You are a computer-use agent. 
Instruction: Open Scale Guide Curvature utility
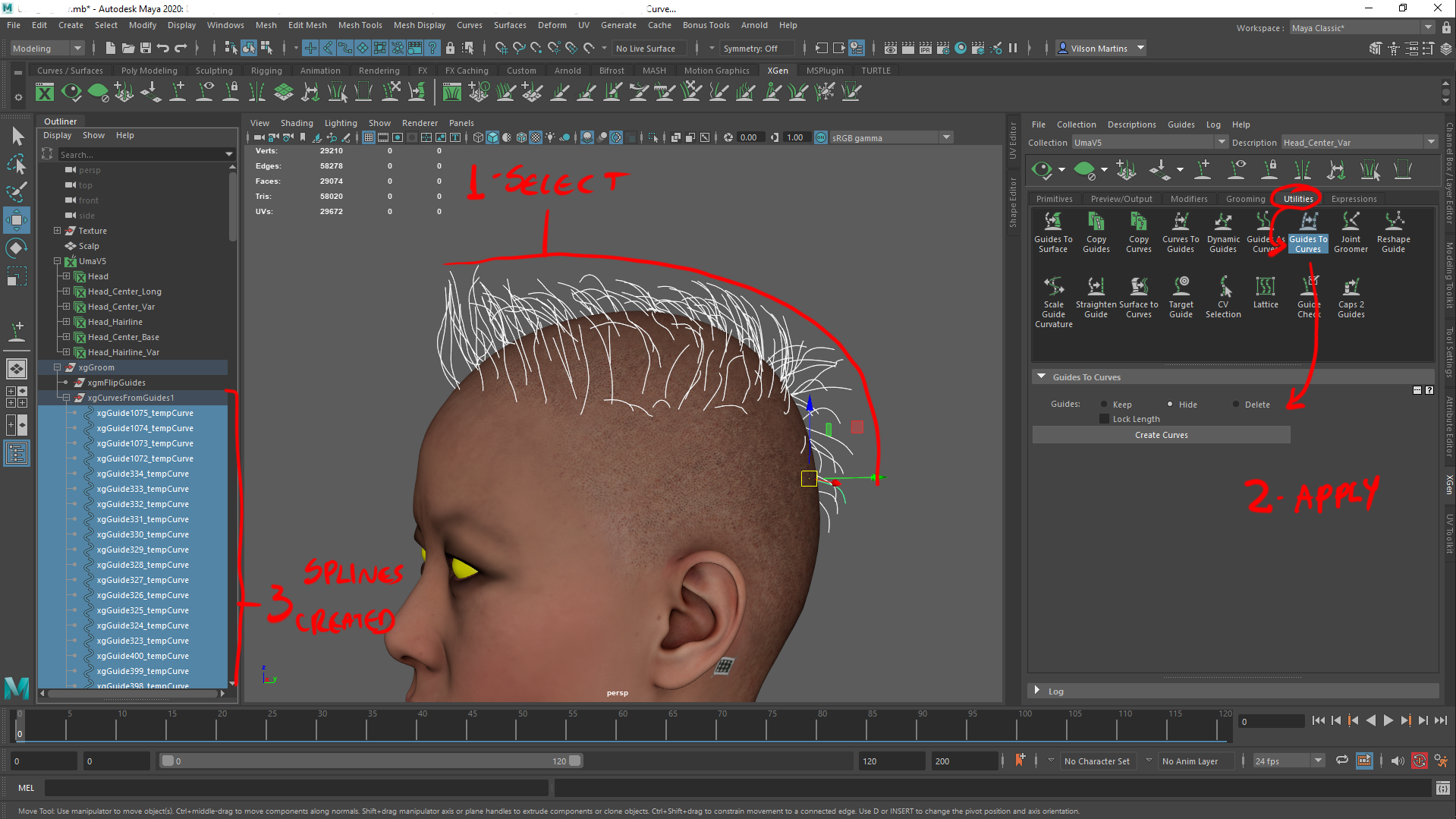[x=1053, y=302]
